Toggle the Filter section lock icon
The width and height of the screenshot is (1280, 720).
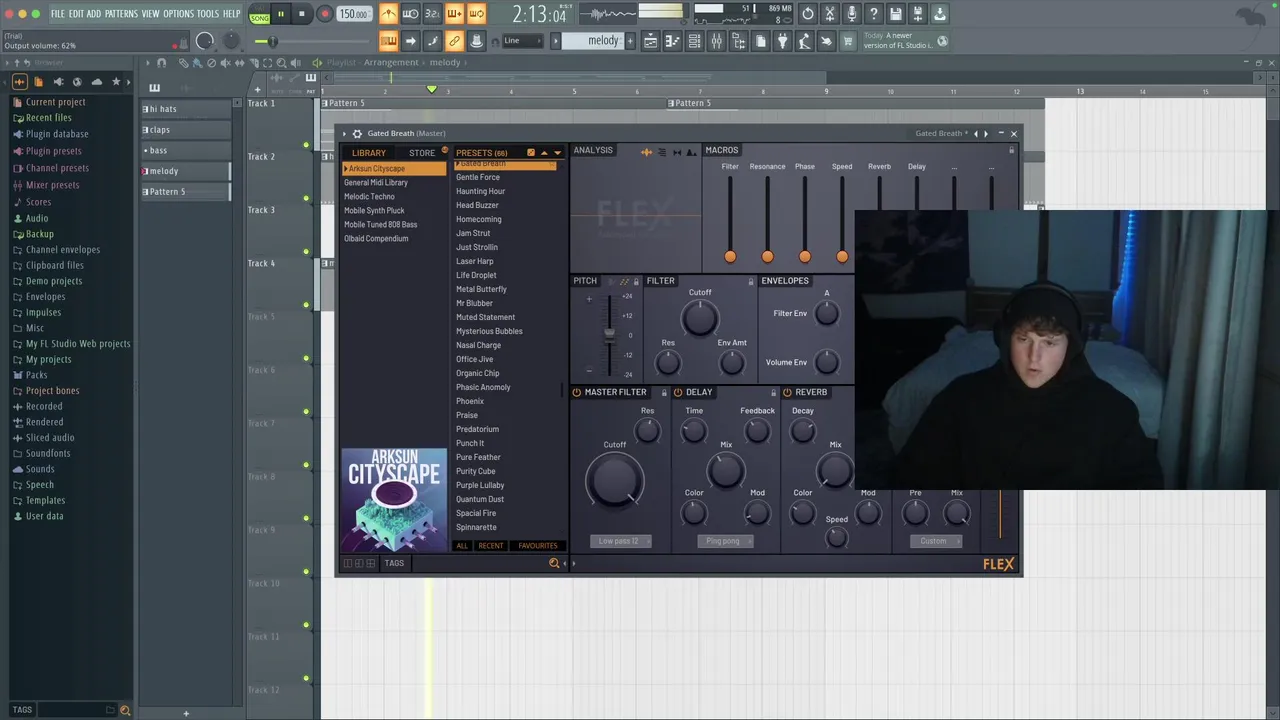pos(751,281)
